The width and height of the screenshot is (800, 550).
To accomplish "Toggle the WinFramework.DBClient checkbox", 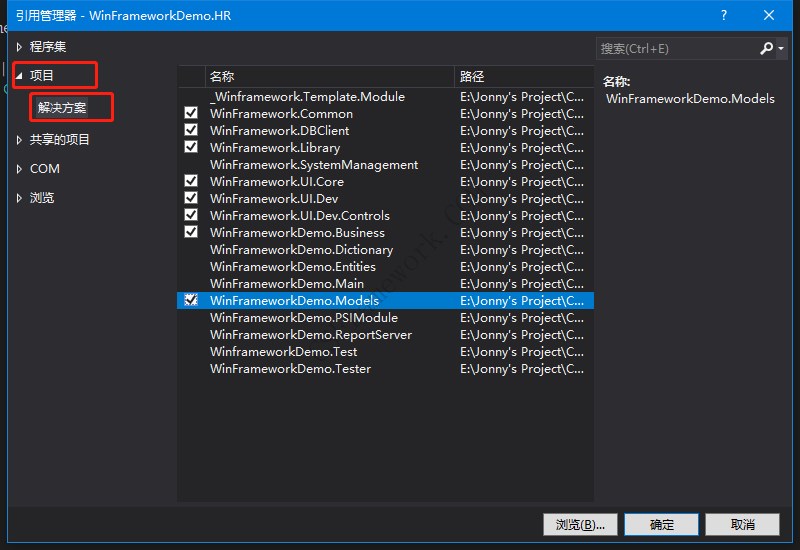I will click(191, 130).
